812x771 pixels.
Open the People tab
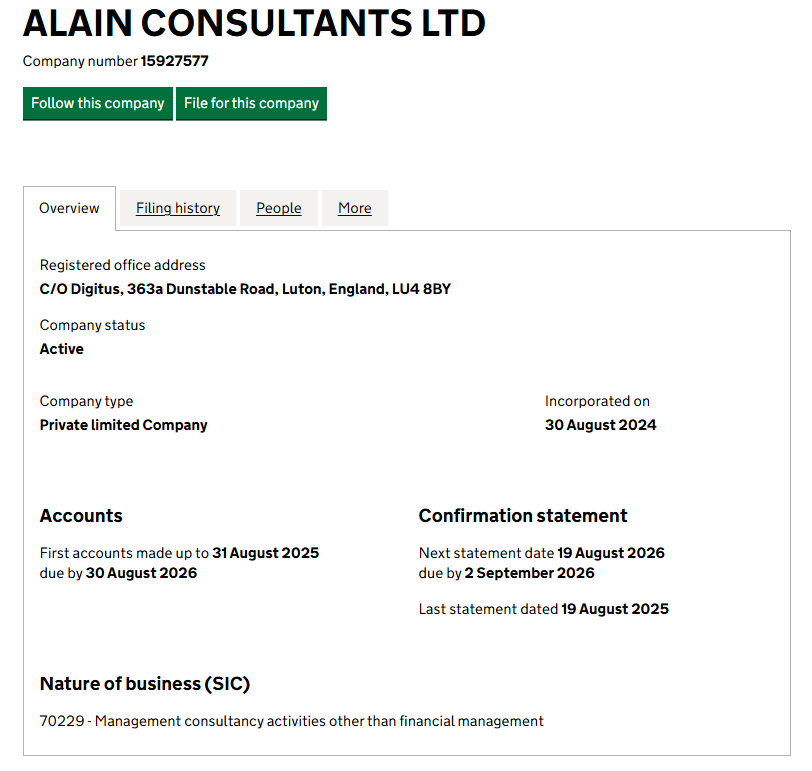click(279, 208)
